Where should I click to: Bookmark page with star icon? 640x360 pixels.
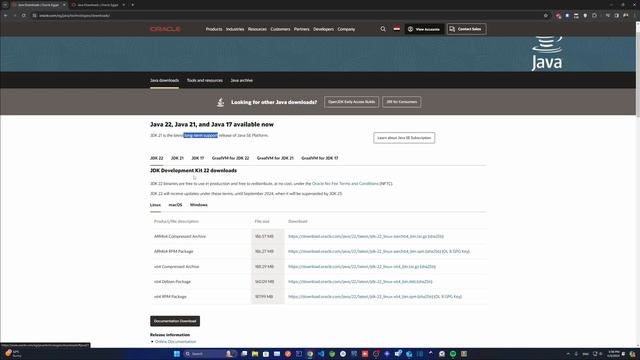coord(546,16)
